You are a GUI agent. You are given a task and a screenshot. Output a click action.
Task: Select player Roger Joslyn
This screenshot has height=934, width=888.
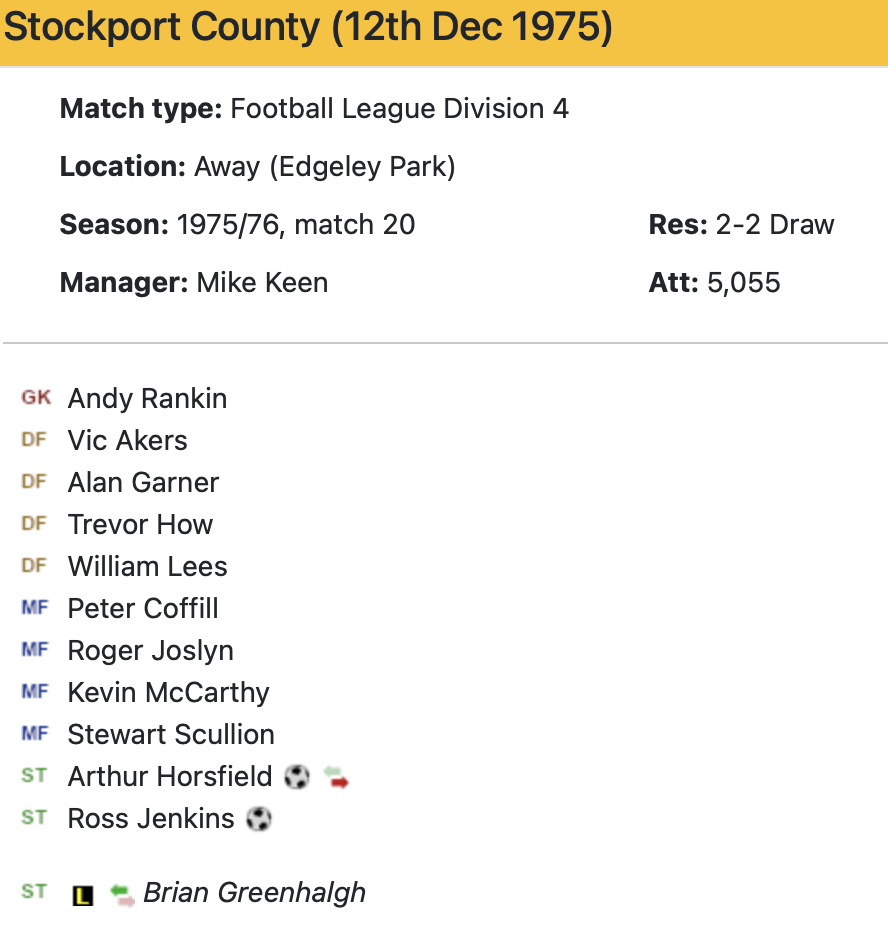click(x=150, y=651)
